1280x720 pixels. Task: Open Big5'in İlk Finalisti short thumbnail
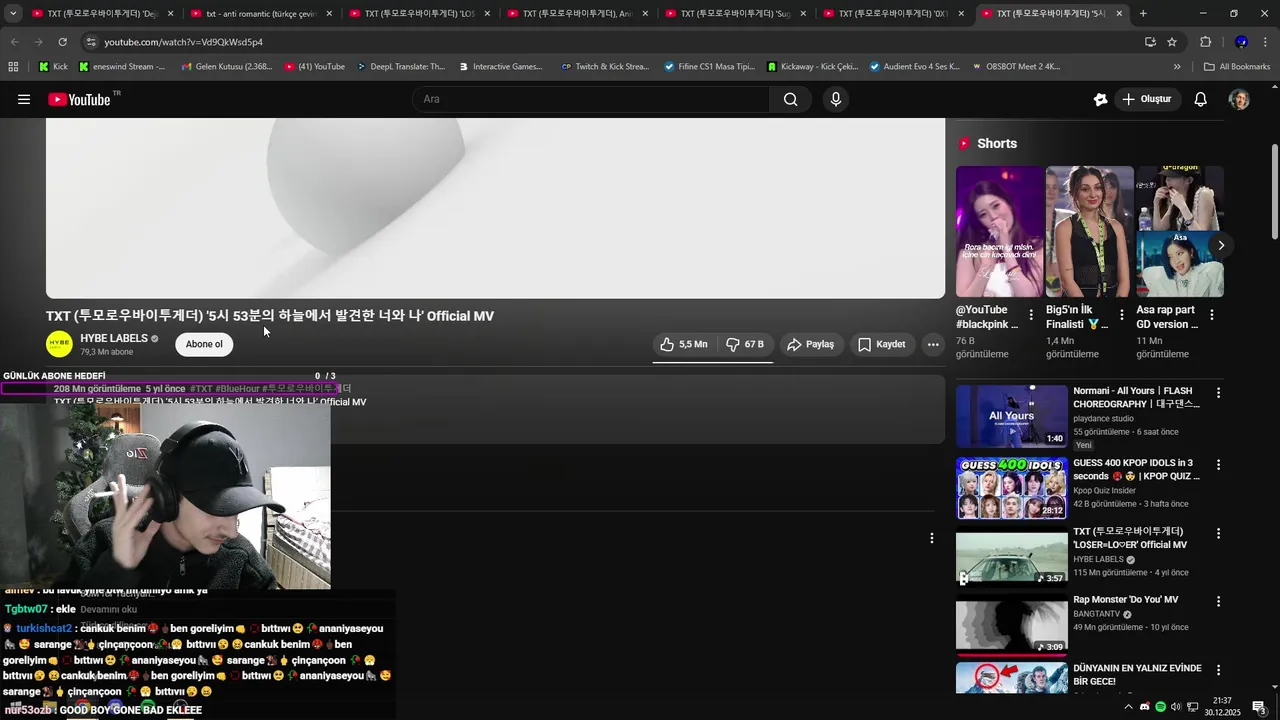pyautogui.click(x=1090, y=231)
